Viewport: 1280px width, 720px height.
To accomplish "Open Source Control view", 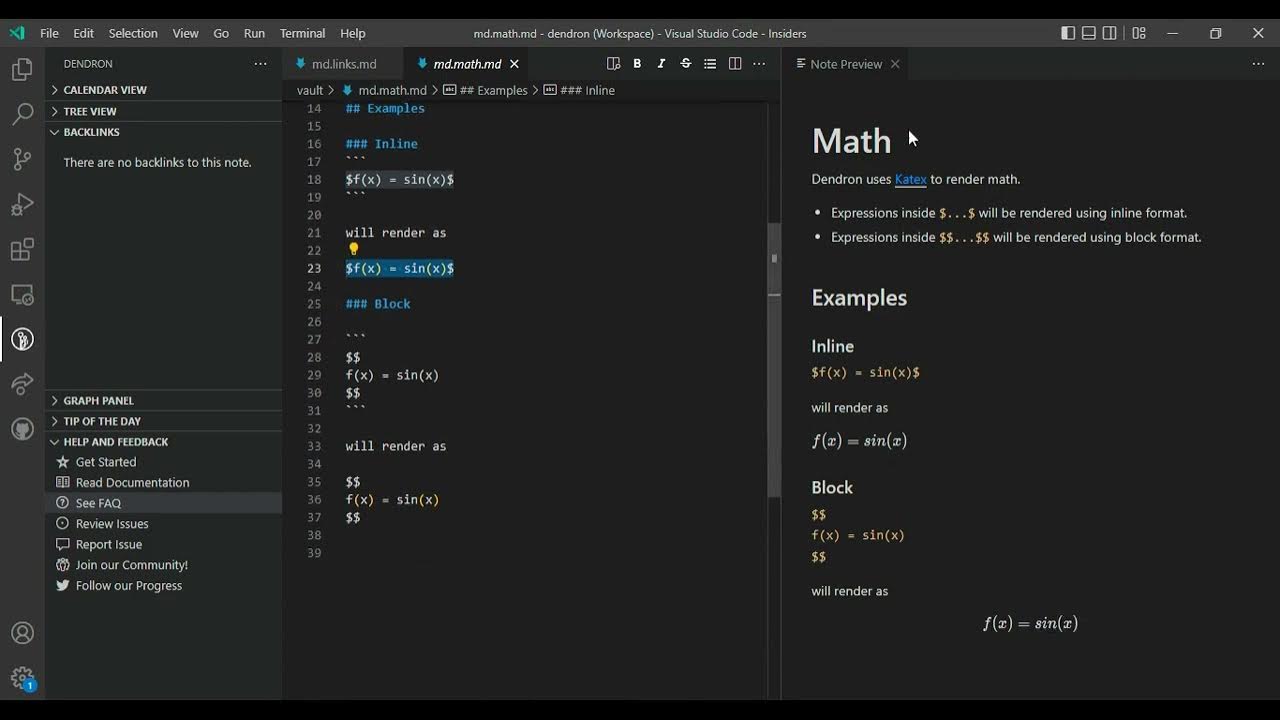I will [22, 160].
